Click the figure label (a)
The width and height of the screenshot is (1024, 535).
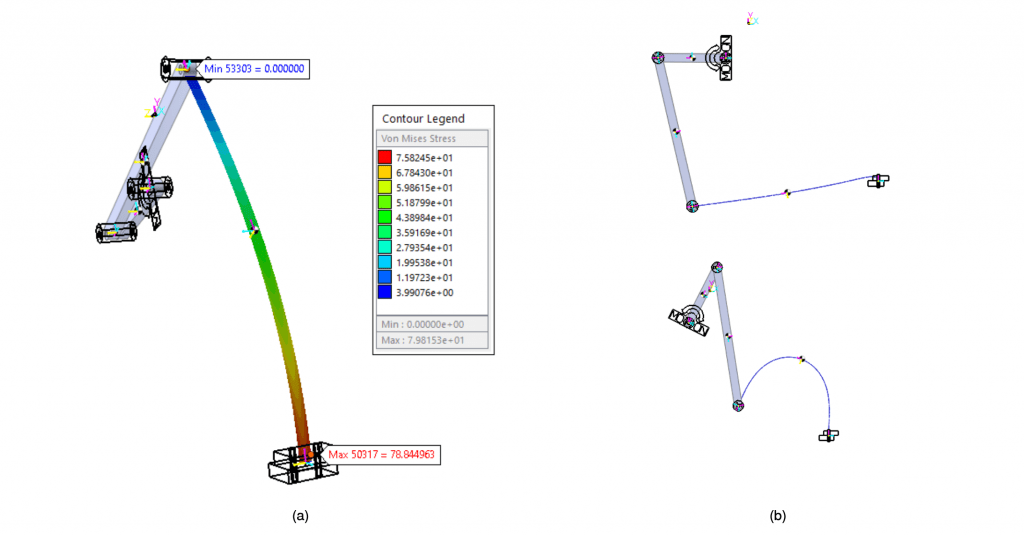pyautogui.click(x=300, y=516)
